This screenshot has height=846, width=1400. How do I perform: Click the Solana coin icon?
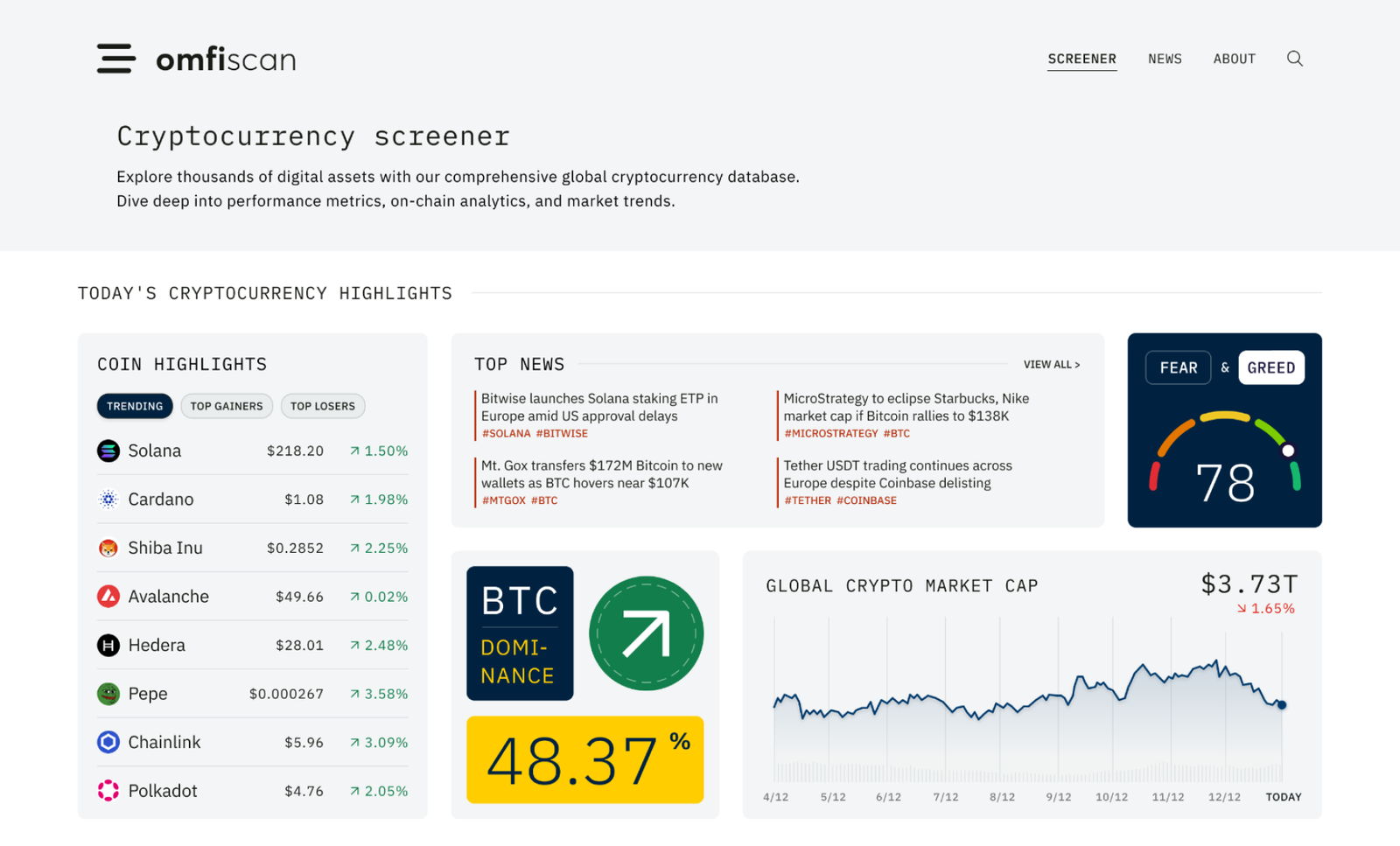[x=108, y=451]
